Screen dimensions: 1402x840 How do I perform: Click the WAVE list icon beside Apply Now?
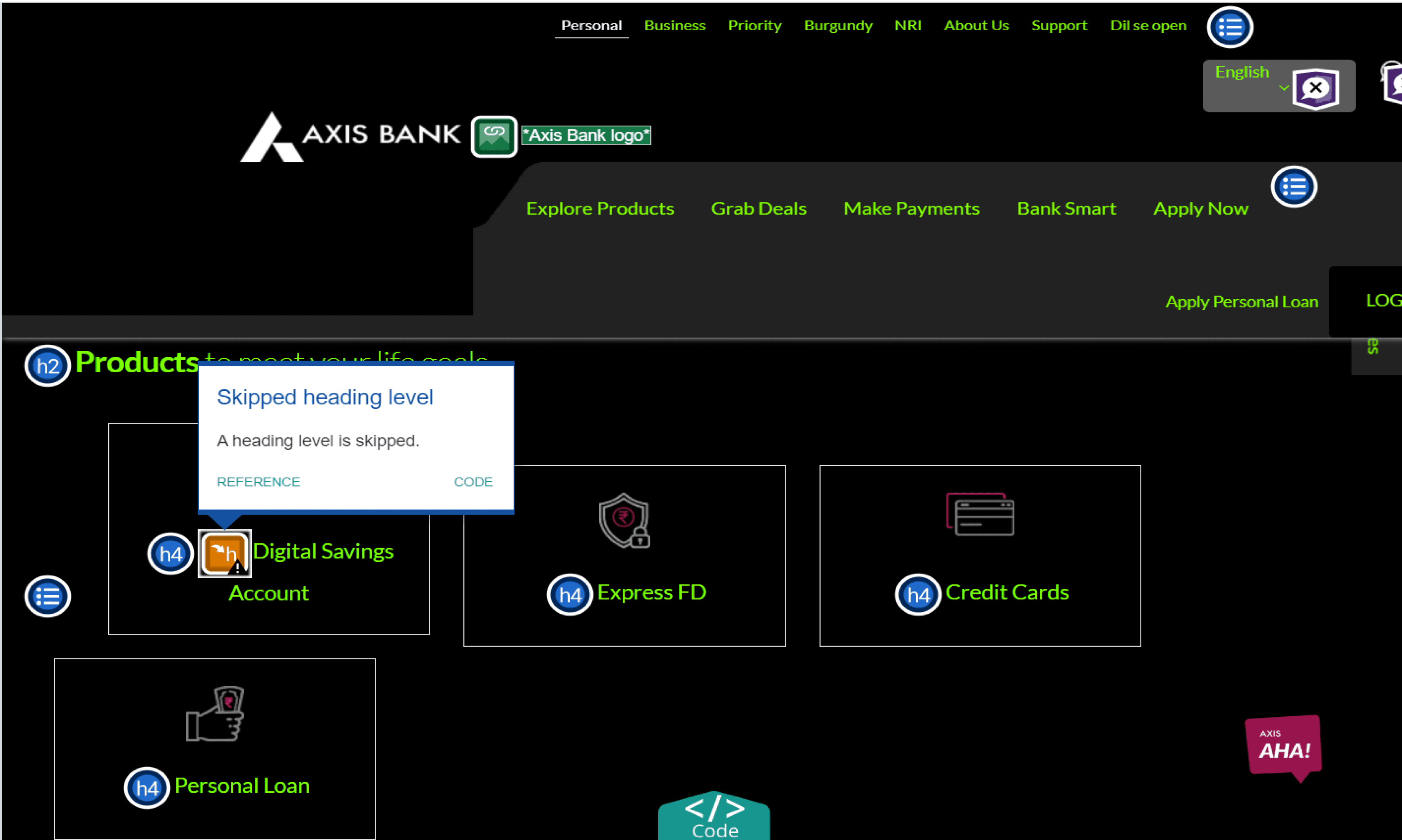1294,187
